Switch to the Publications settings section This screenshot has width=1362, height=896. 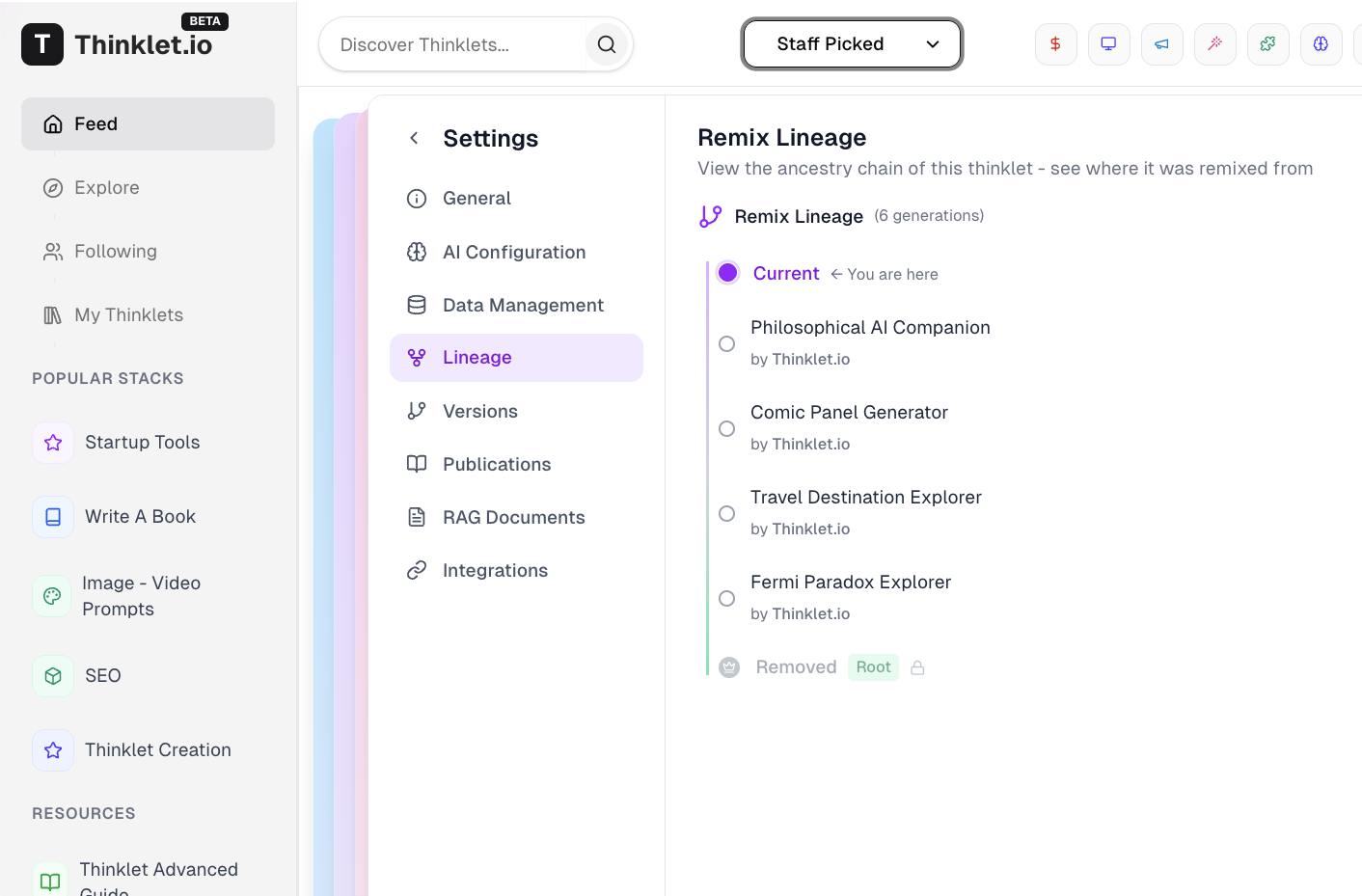(497, 464)
